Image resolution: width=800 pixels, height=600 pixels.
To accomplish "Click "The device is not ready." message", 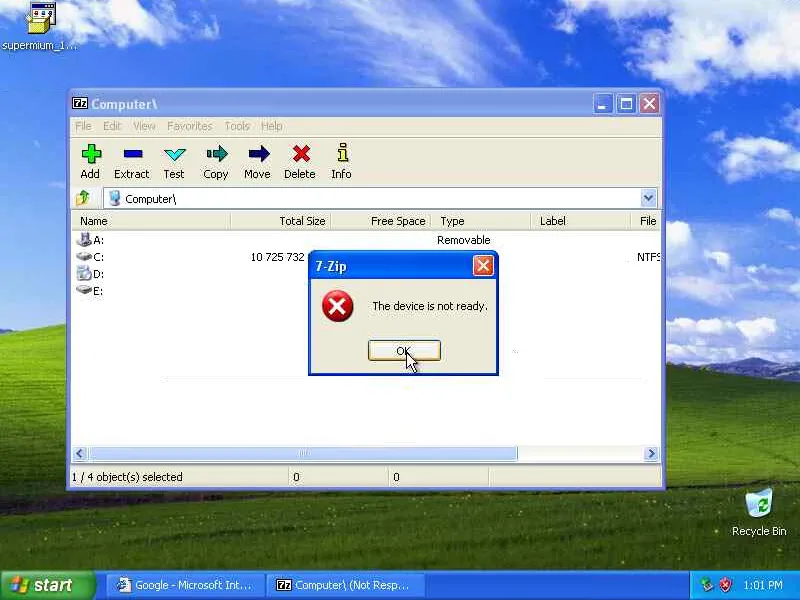I will click(x=430, y=306).
